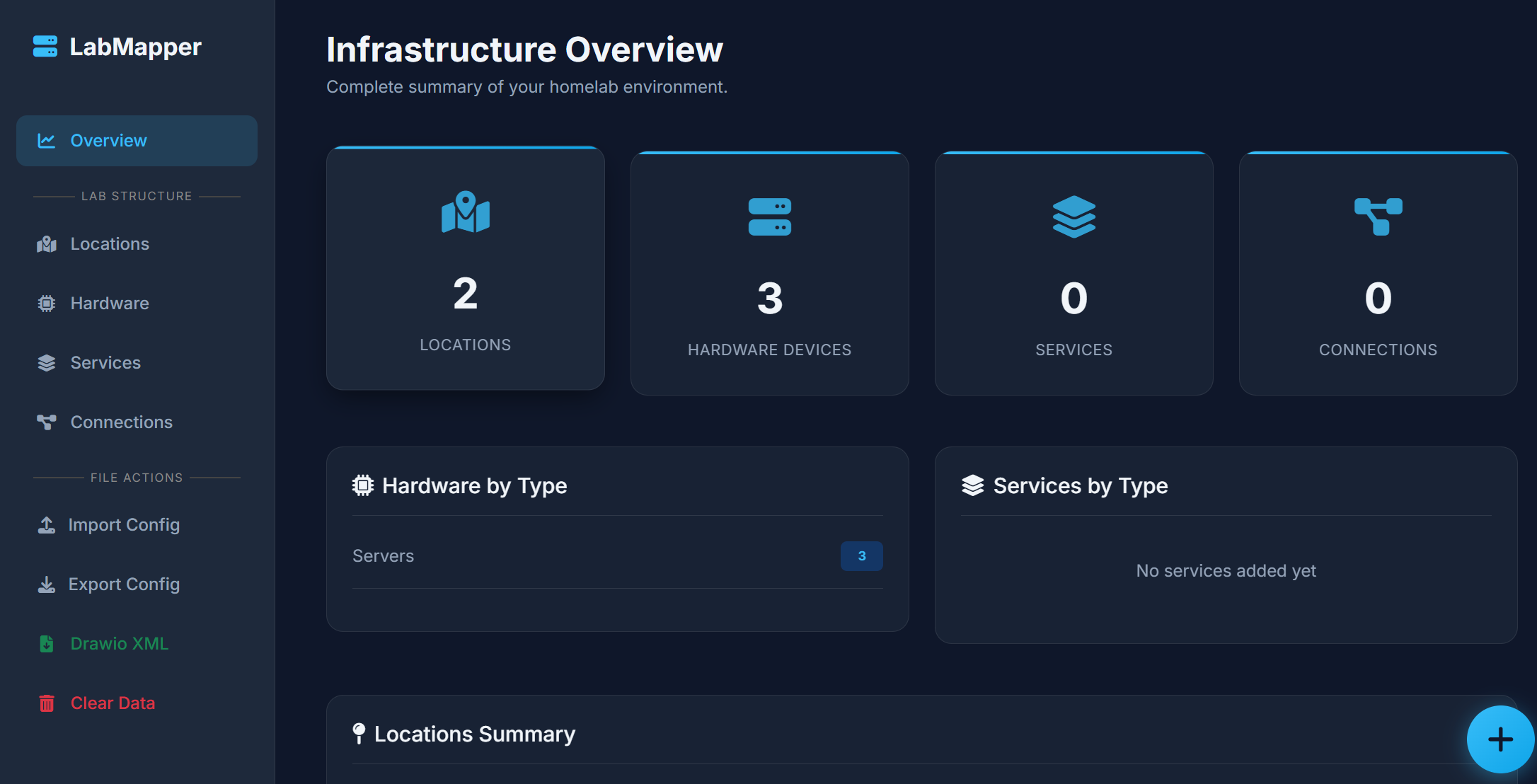Go to the Hardware menu item

(x=110, y=304)
